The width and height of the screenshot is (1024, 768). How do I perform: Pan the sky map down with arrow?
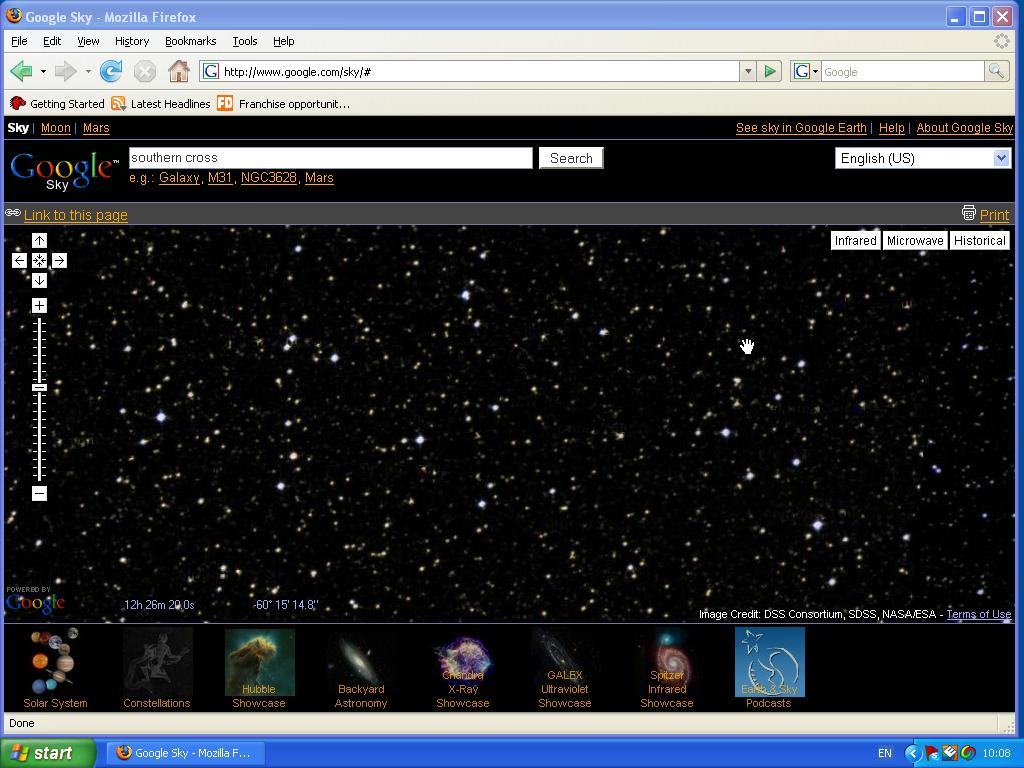point(39,280)
